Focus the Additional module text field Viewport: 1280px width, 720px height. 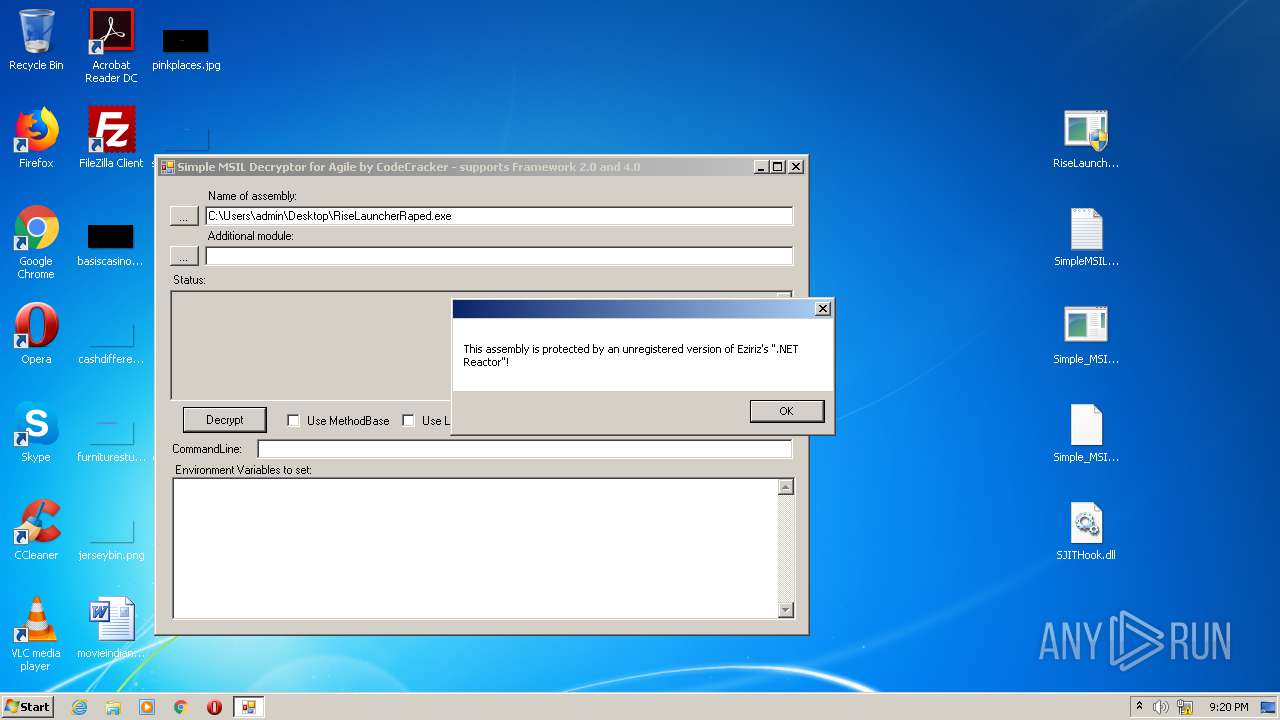click(x=499, y=256)
